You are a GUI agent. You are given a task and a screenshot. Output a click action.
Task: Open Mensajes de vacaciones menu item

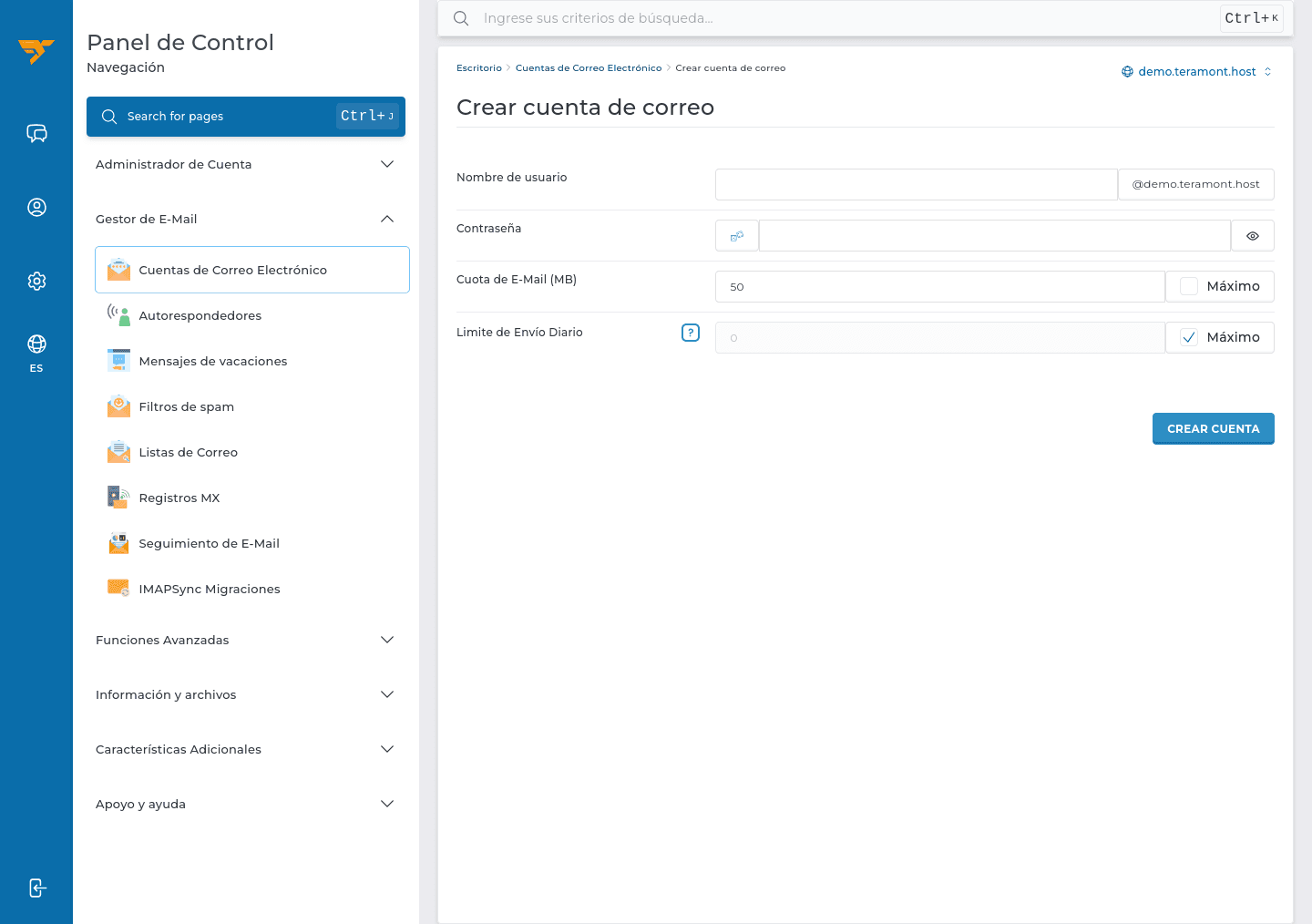[x=252, y=361]
